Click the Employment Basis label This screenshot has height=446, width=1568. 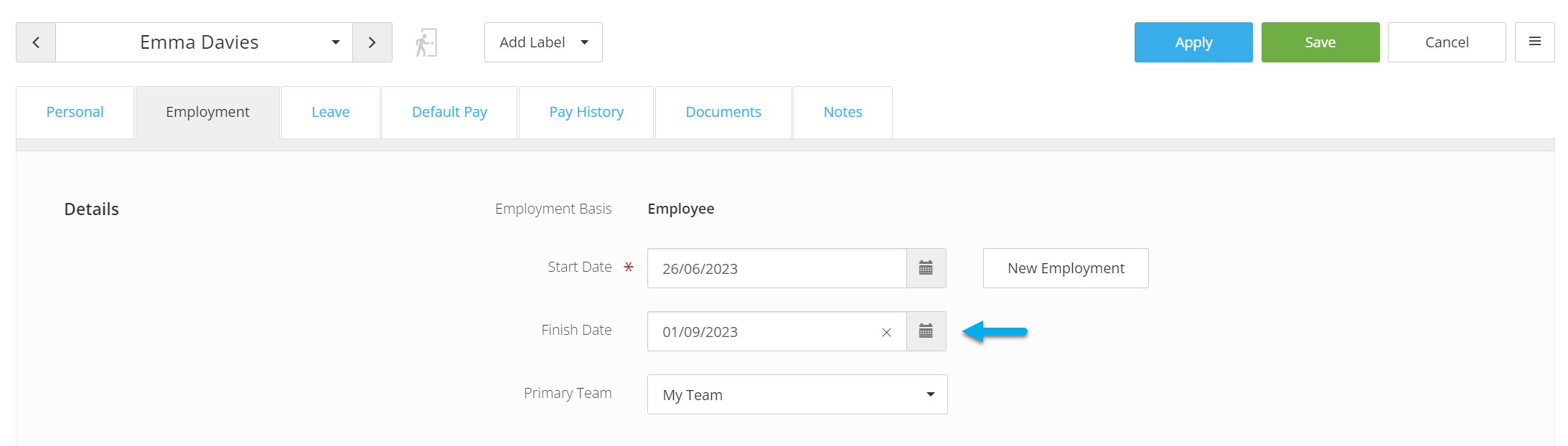pyautogui.click(x=553, y=209)
